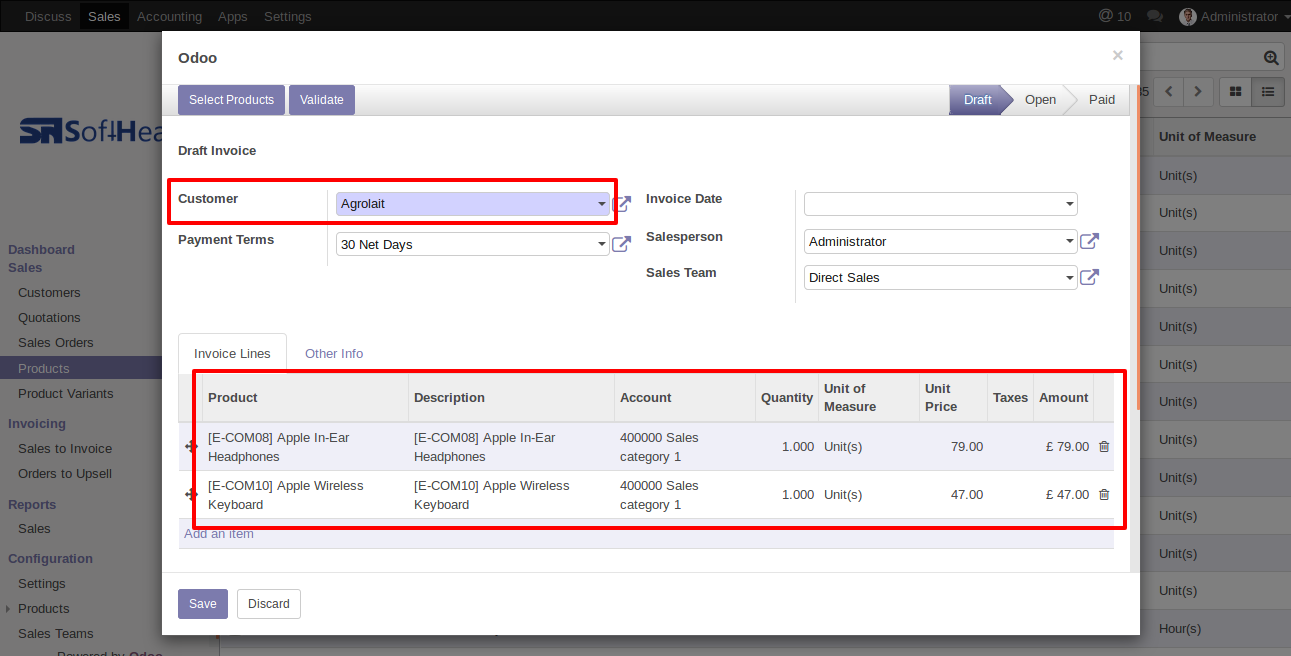Go to previous record page arrow

[x=1168, y=92]
